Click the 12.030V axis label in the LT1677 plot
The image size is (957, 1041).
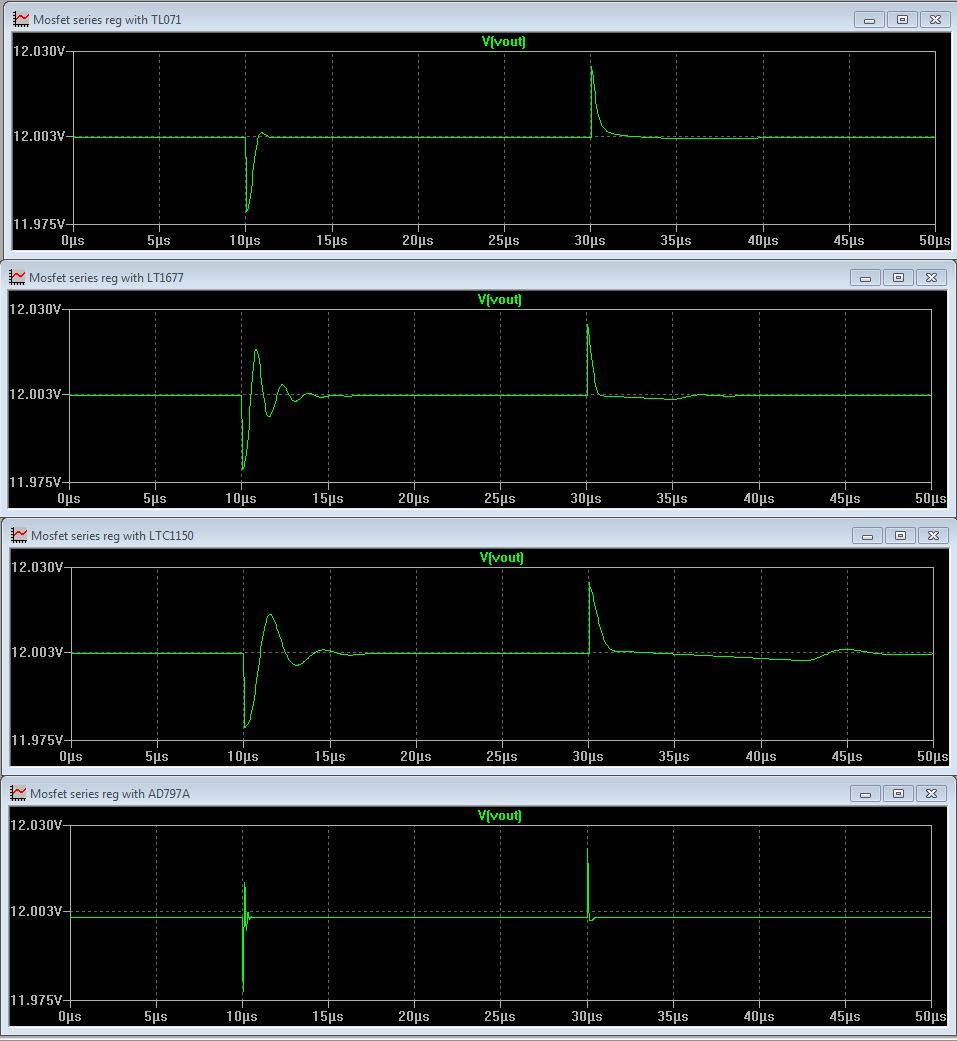pyautogui.click(x=35, y=309)
